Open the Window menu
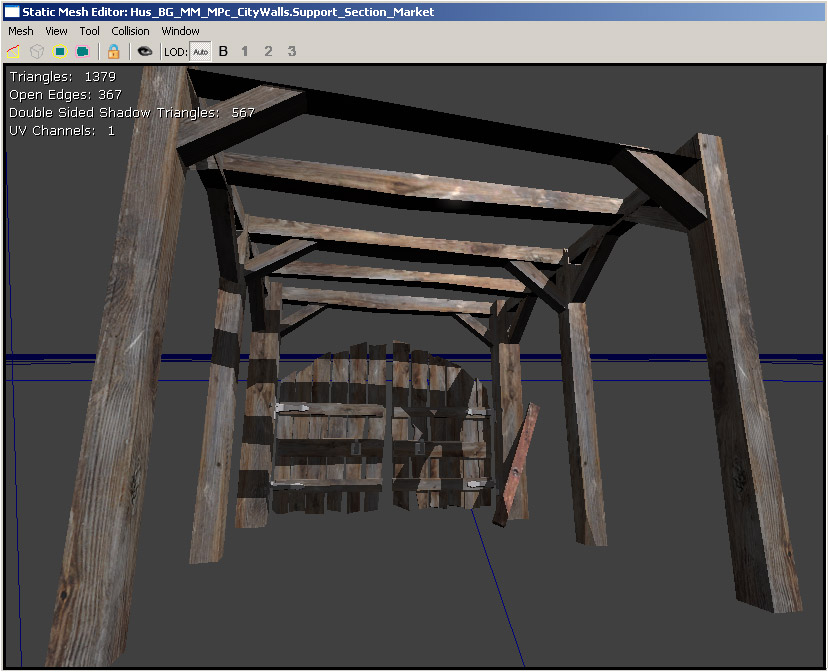This screenshot has height=672, width=828. tap(180, 31)
